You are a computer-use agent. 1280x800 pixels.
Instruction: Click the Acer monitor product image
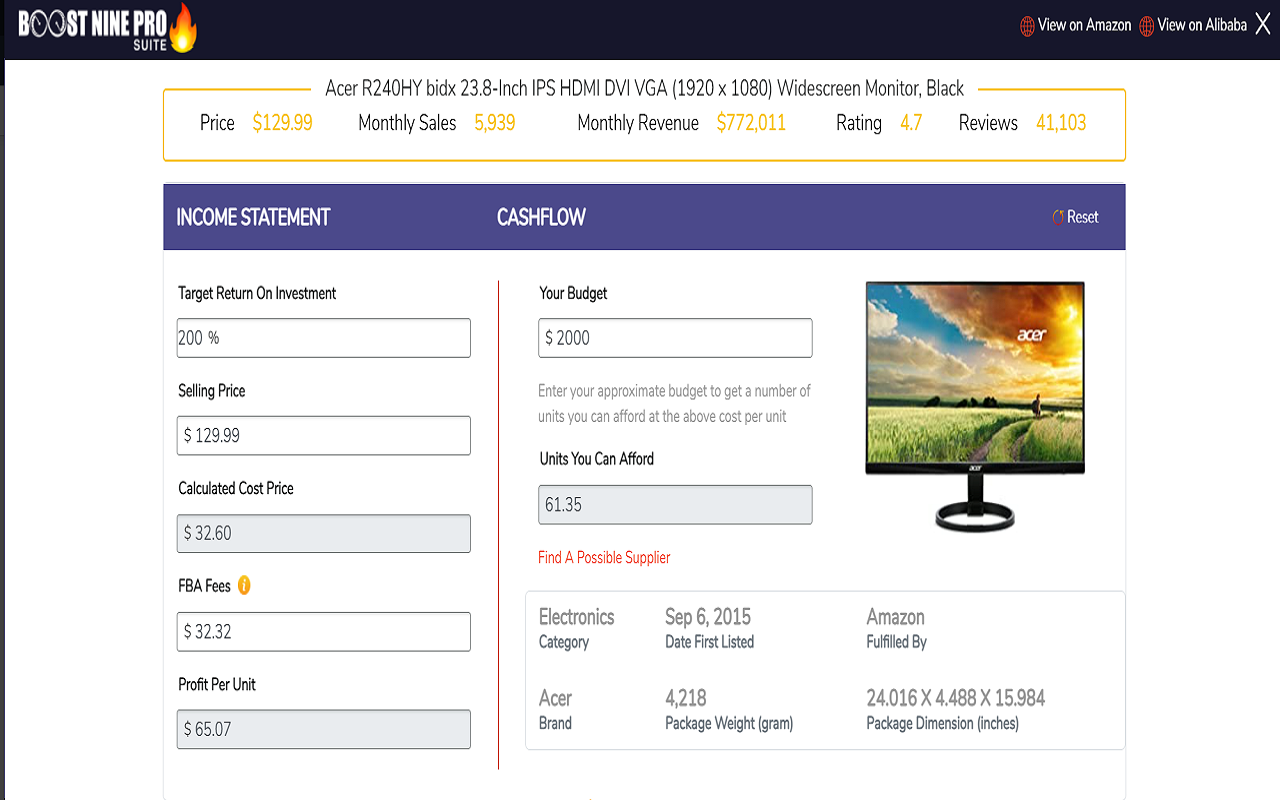point(975,406)
